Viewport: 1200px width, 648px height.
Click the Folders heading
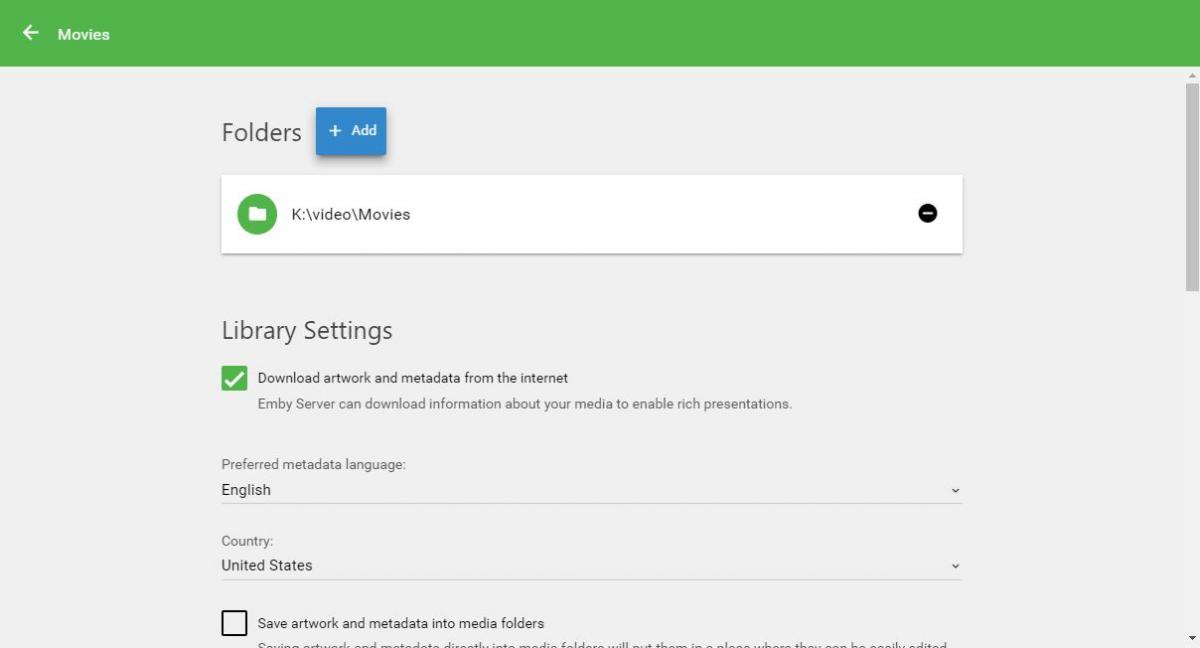pyautogui.click(x=261, y=133)
